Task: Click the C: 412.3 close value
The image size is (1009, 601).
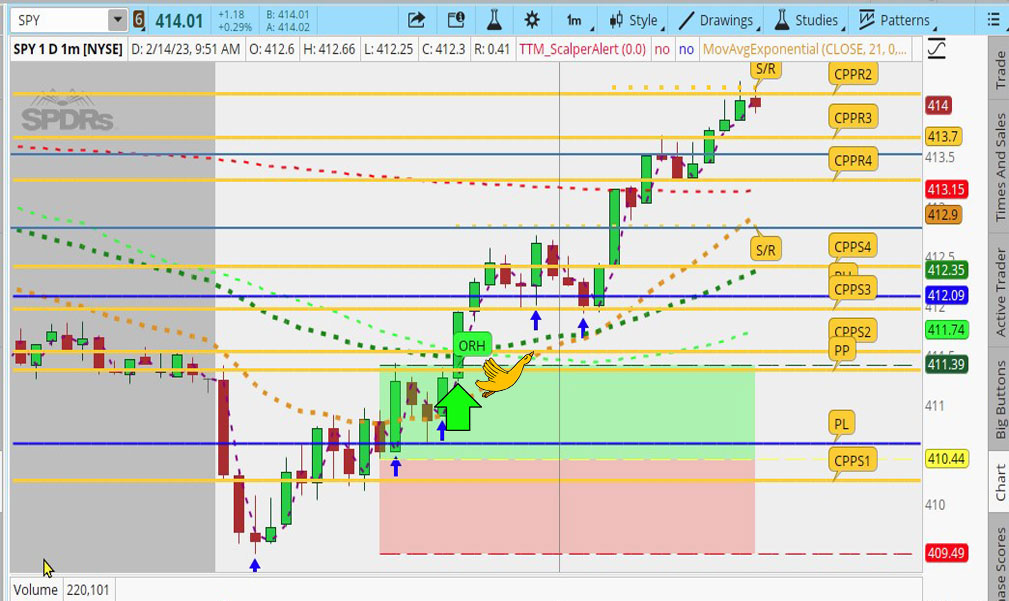Action: (443, 49)
